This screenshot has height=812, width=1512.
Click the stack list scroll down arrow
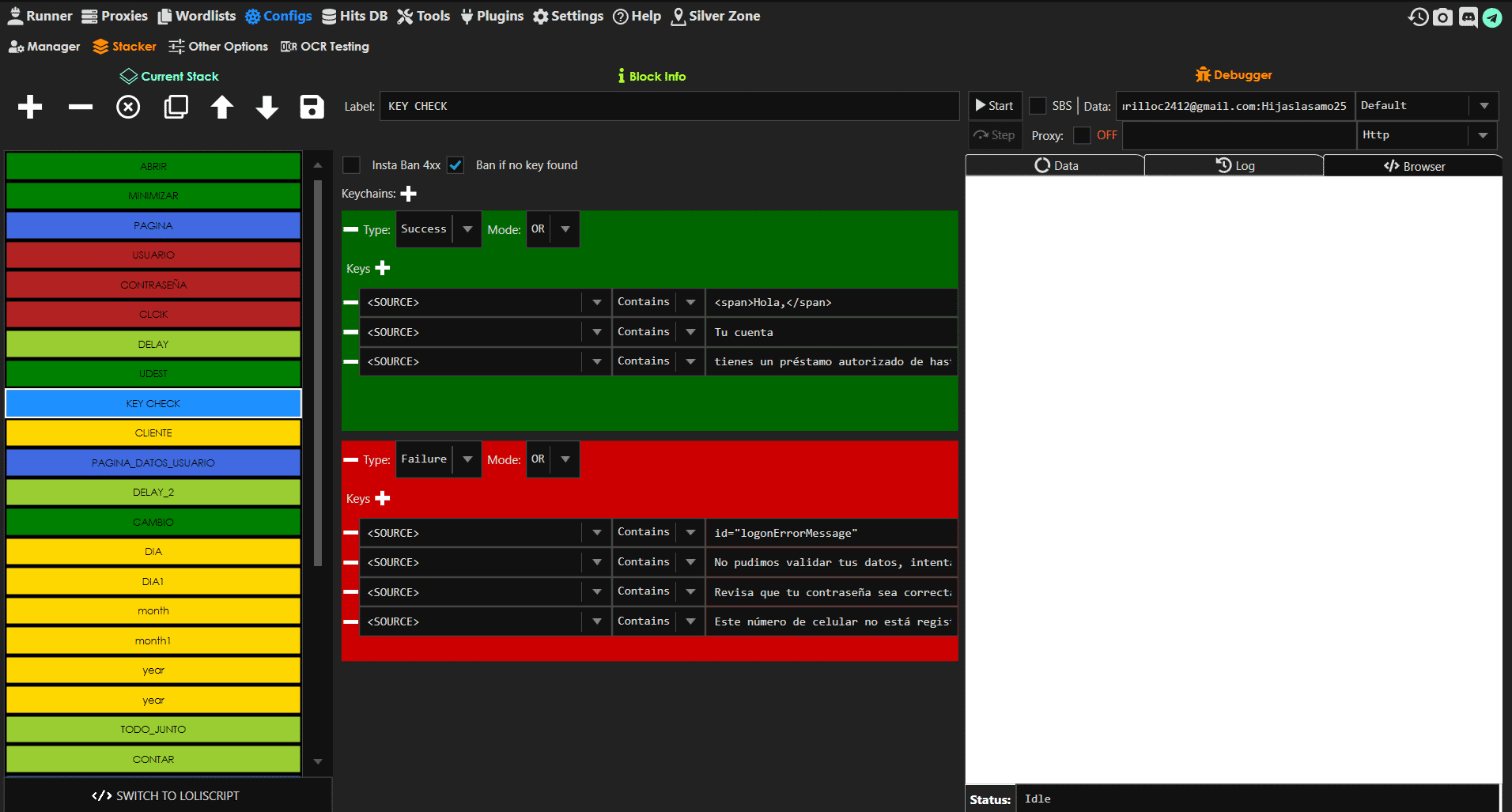coord(318,761)
